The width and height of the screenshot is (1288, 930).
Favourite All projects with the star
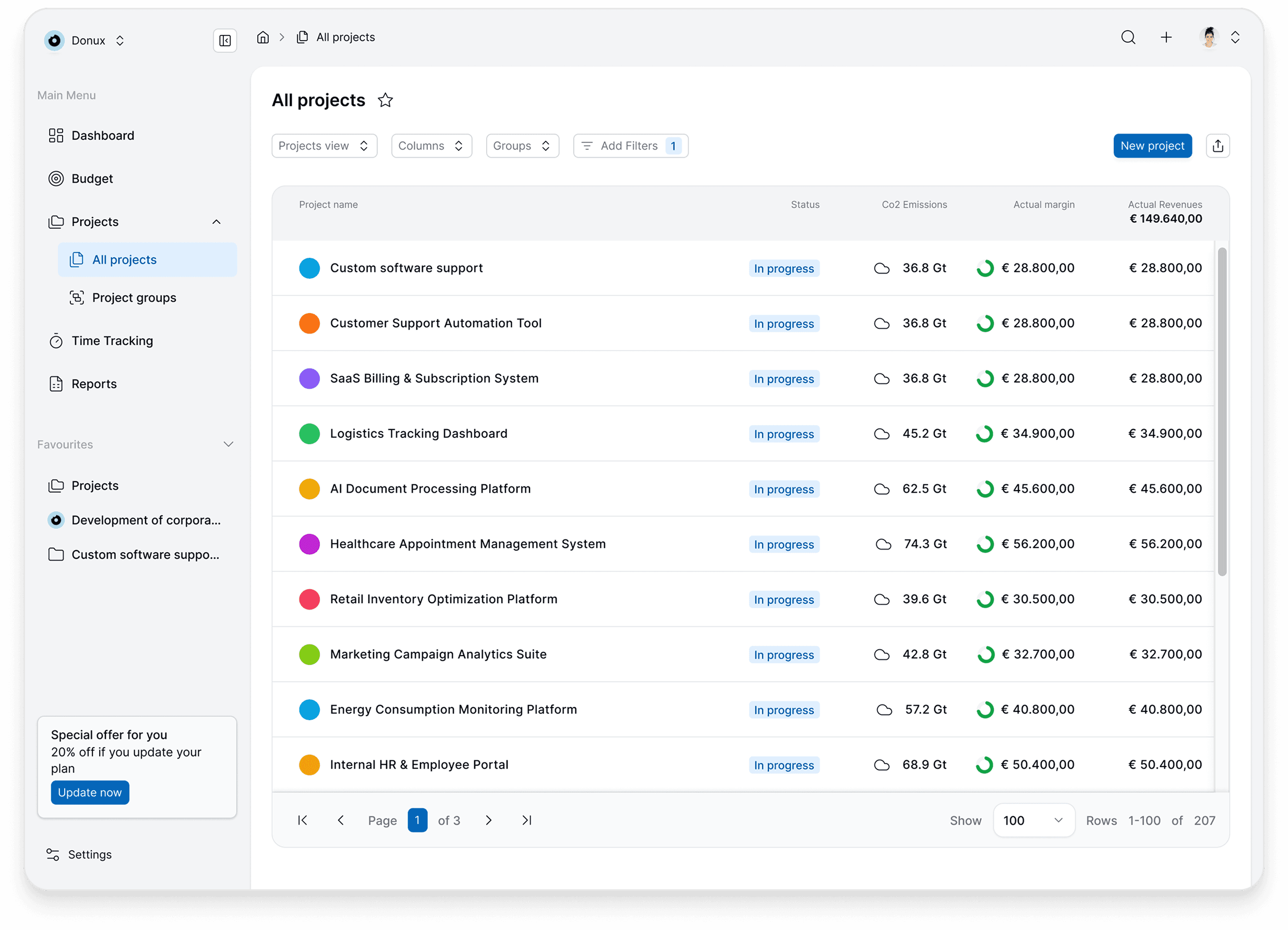386,101
